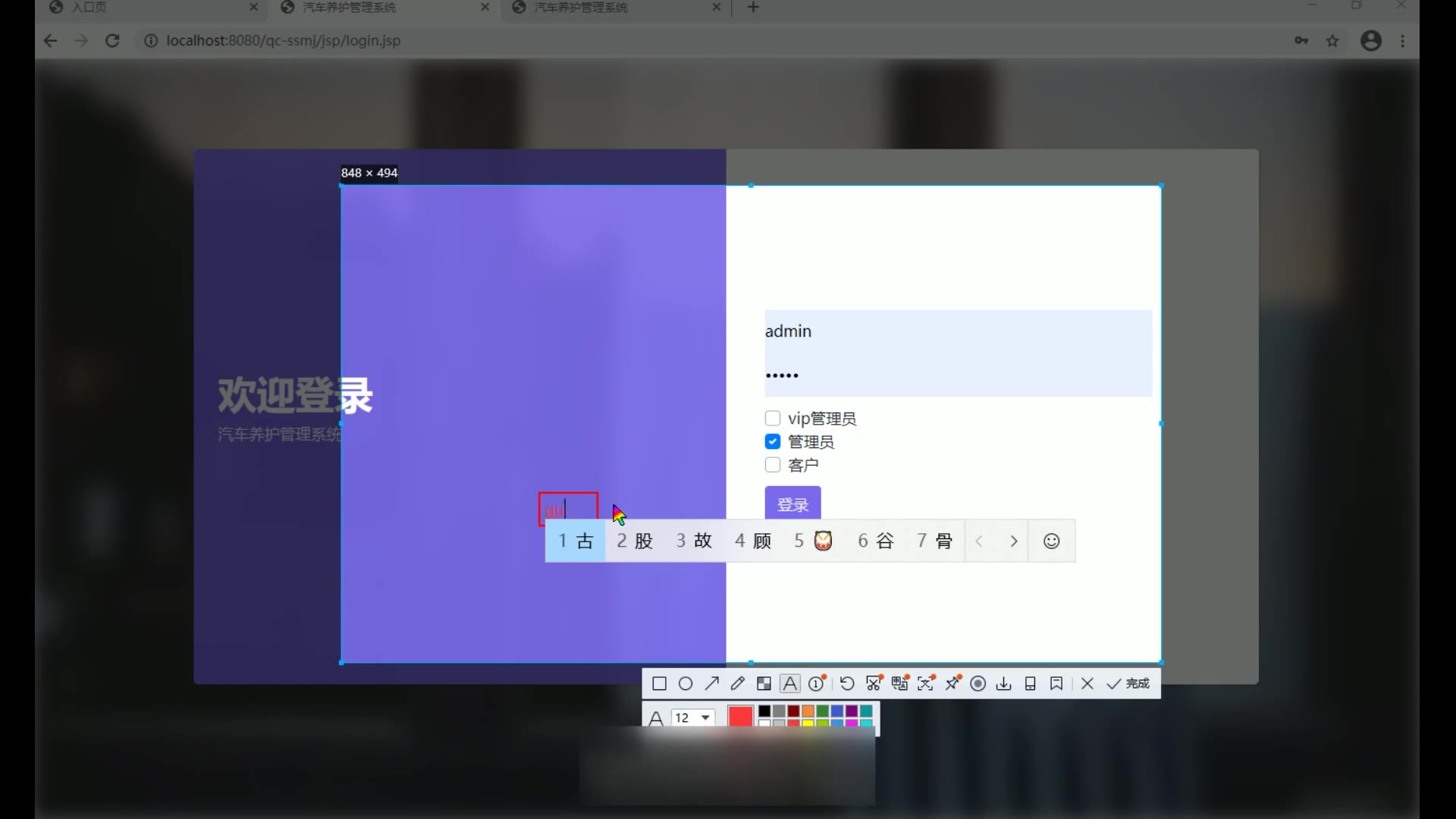Select the arrow drawing tool
This screenshot has height=819, width=1456.
[711, 684]
